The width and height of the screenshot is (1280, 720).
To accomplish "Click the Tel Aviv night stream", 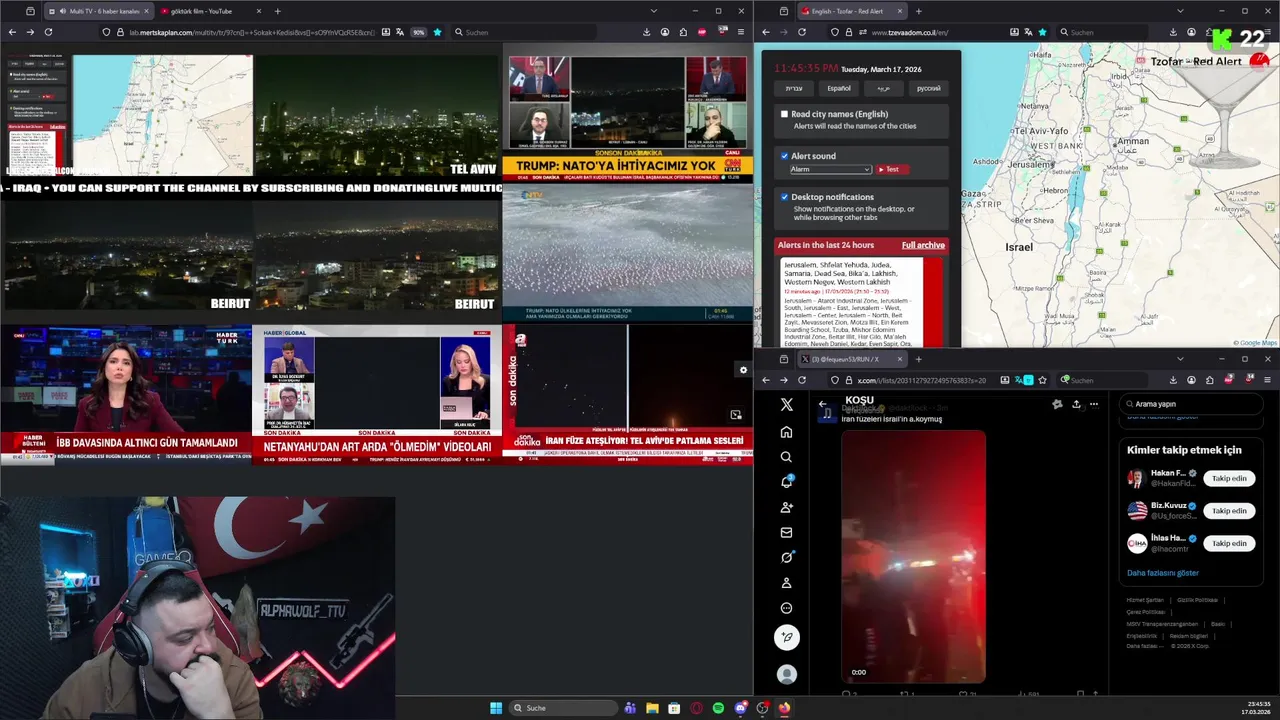I will click(x=377, y=115).
